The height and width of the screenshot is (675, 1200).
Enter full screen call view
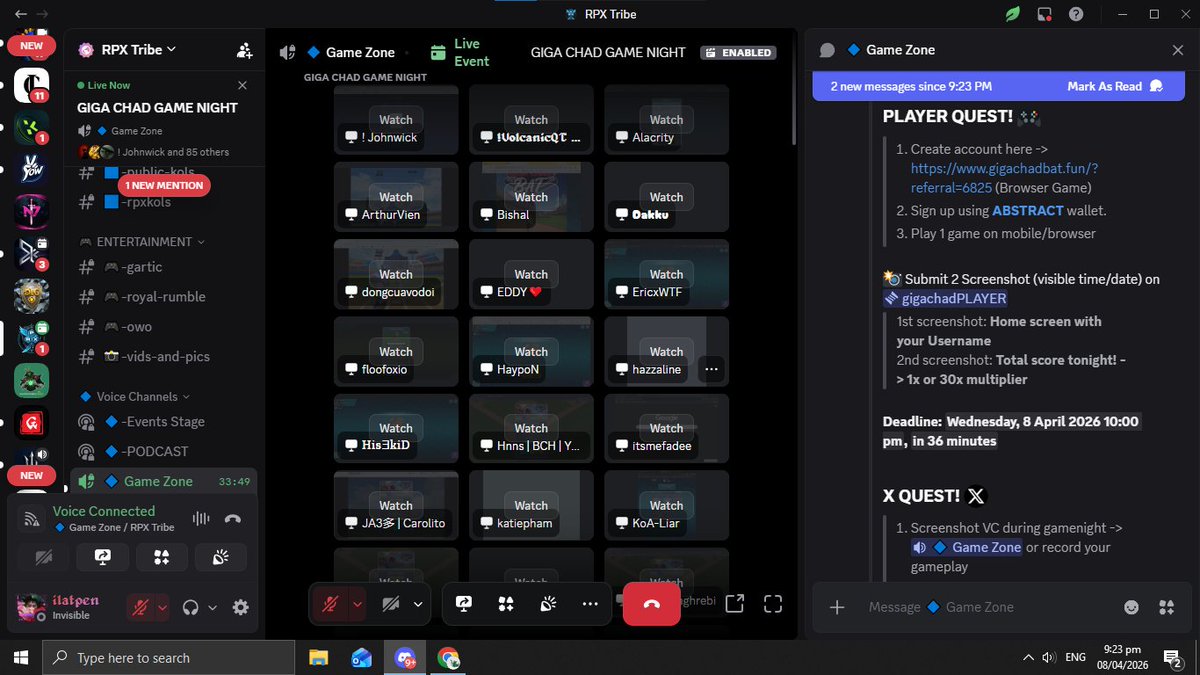[772, 603]
